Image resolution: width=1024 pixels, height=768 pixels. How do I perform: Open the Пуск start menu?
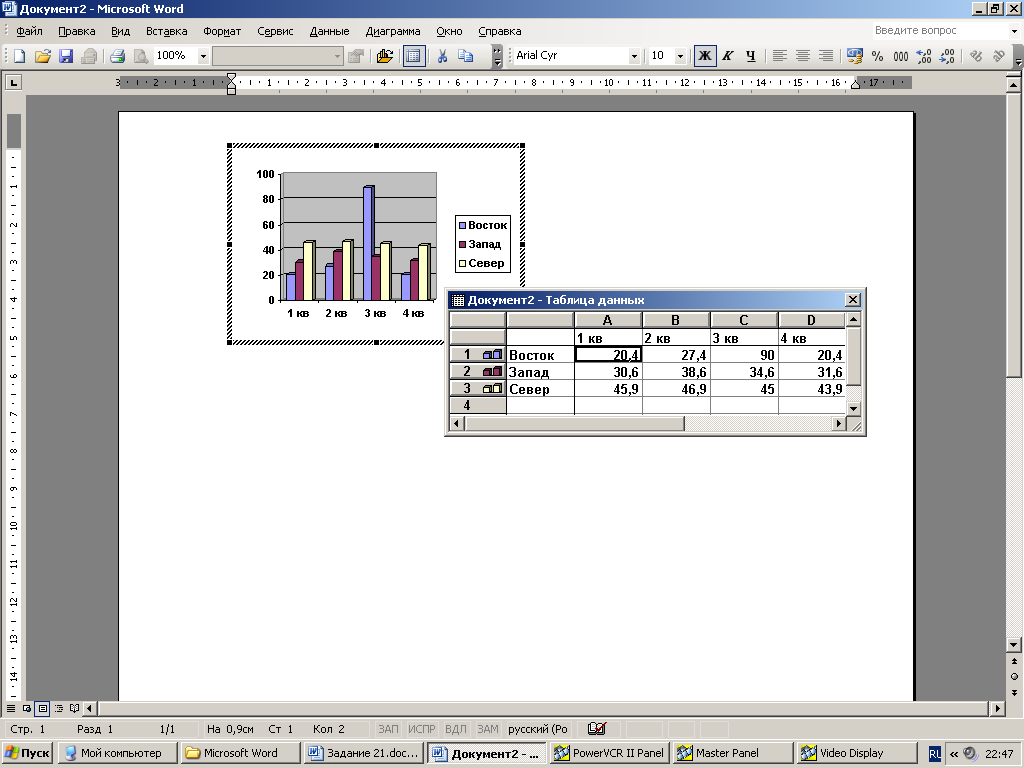27,753
